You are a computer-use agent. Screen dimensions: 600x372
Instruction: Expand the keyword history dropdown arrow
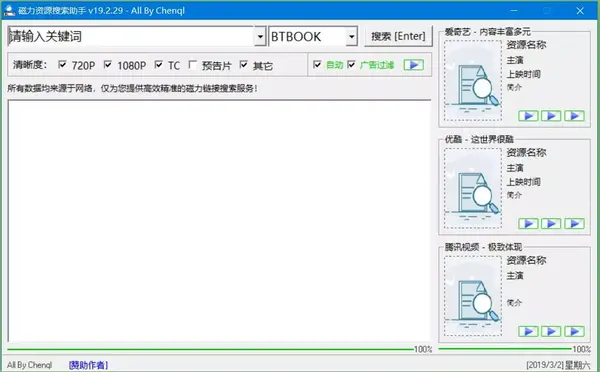click(x=260, y=36)
